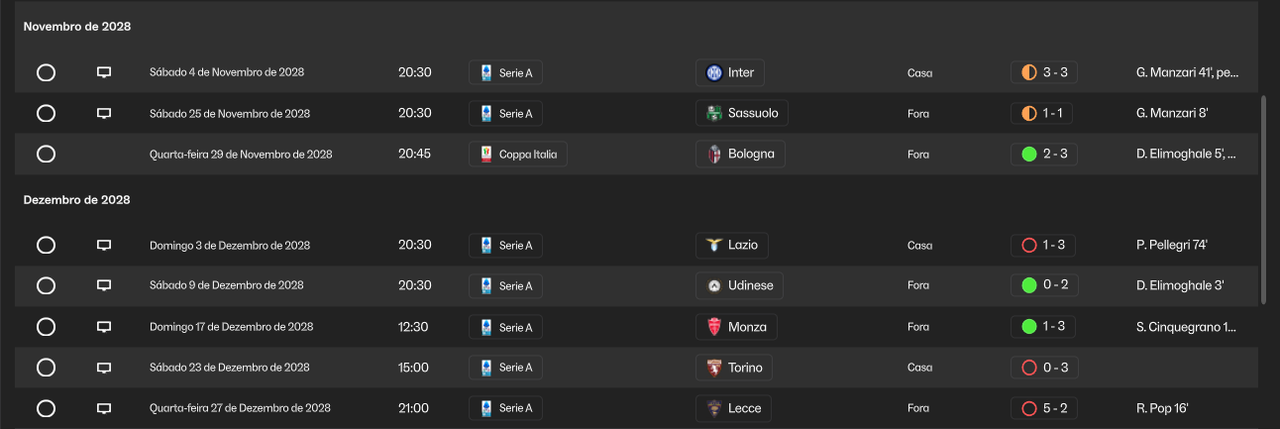Click the Coppa Italia trophy icon

487,154
